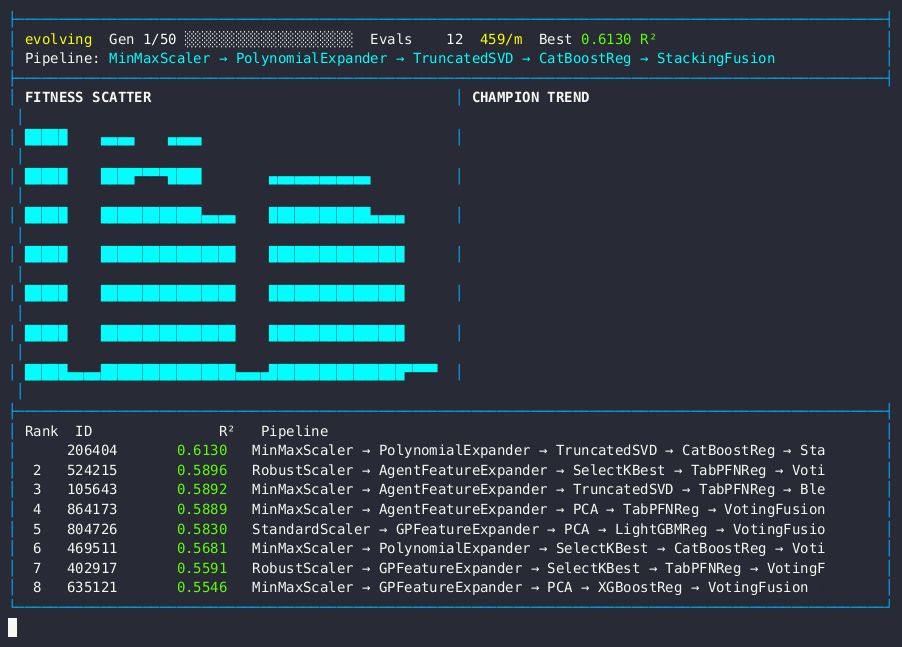Click the R² value 0.5892
The height and width of the screenshot is (647, 902).
202,489
